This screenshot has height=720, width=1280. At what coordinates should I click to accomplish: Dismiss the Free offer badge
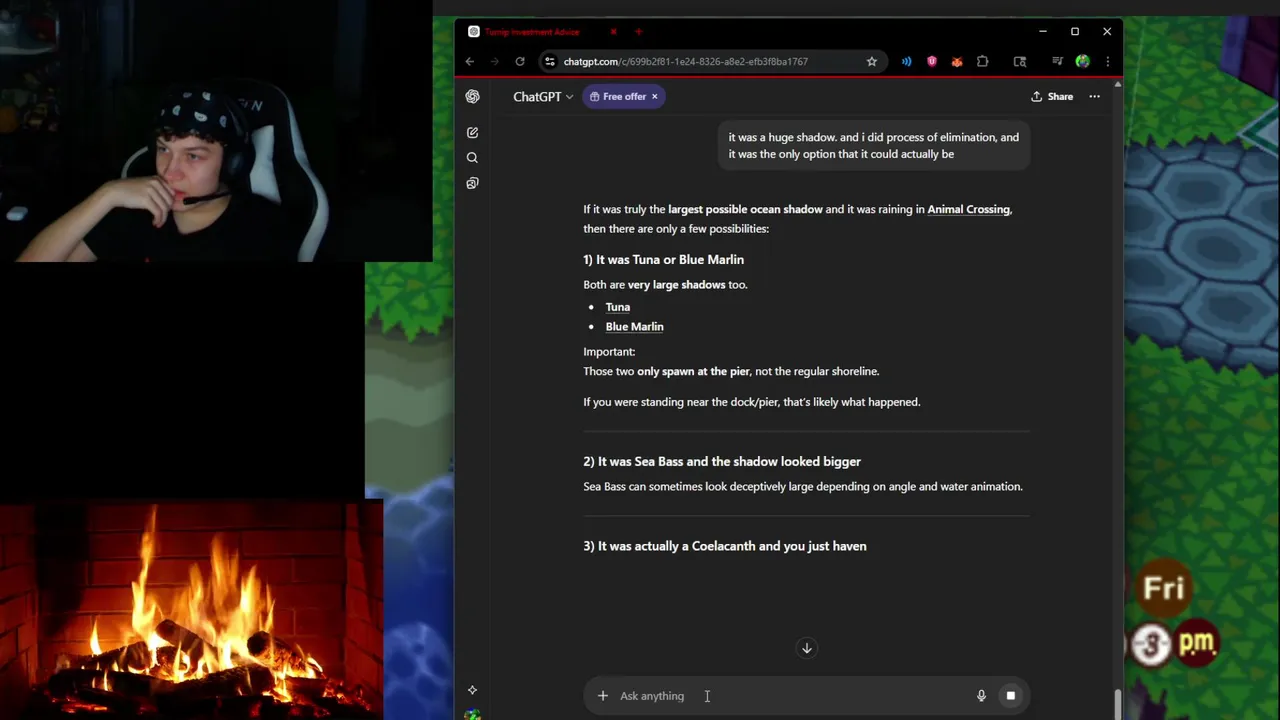[x=655, y=97]
